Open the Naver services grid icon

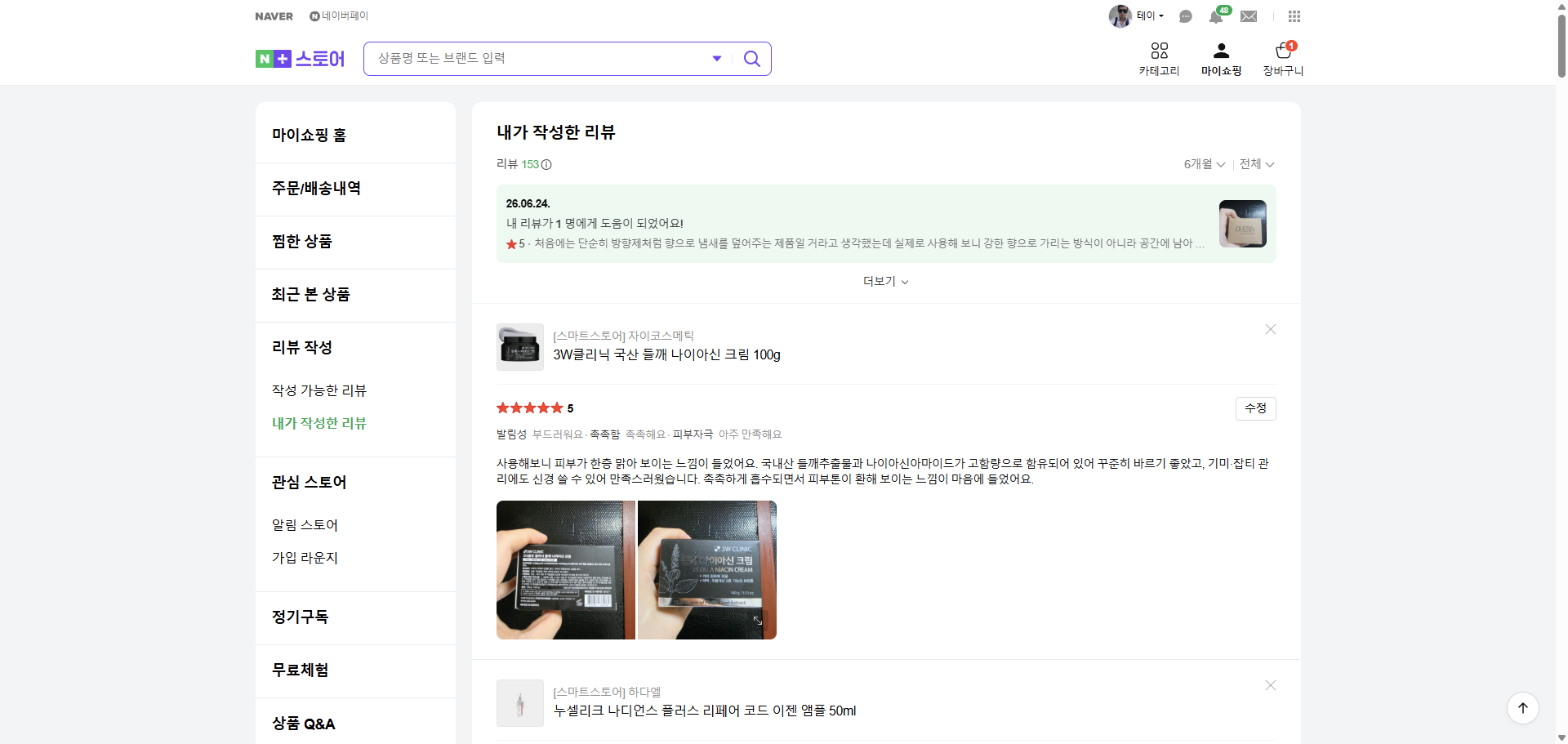(x=1294, y=16)
